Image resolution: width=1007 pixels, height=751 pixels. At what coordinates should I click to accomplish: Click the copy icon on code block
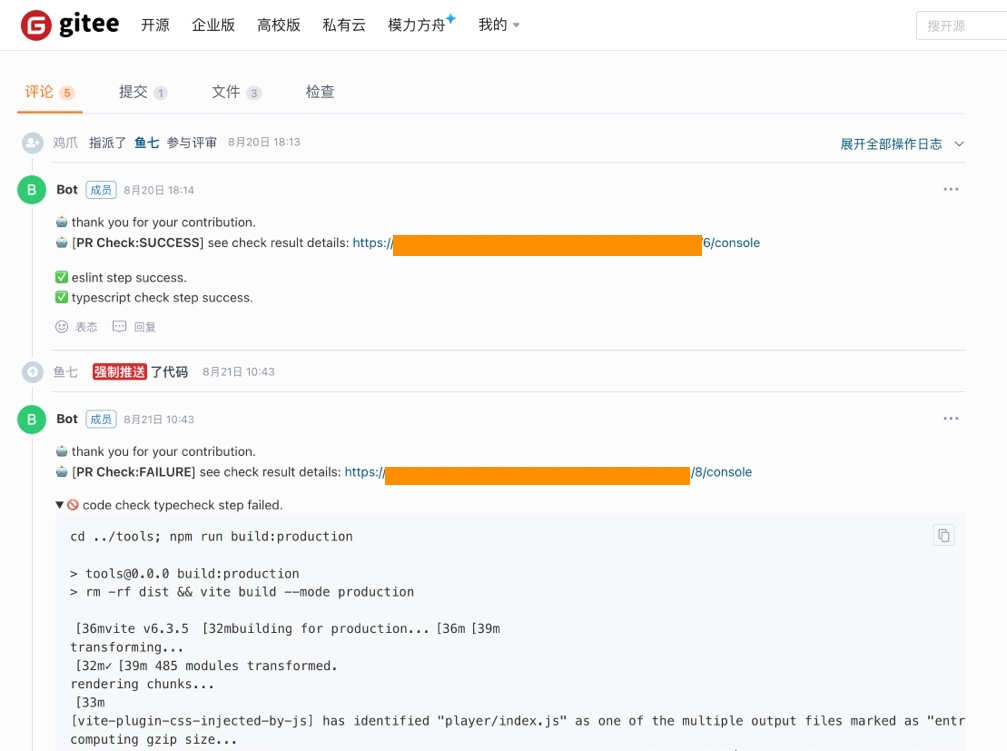point(943,535)
